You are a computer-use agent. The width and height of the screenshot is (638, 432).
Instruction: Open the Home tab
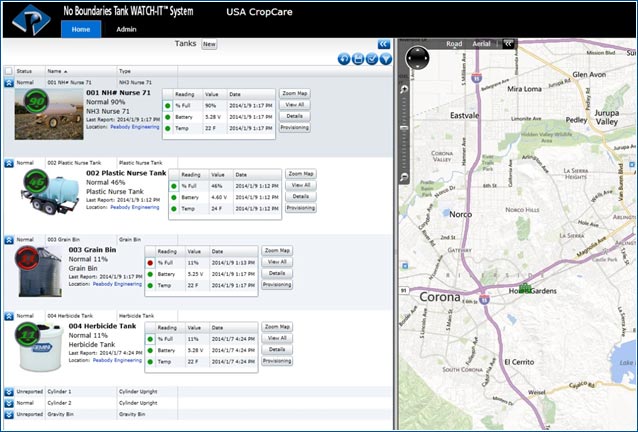click(81, 29)
